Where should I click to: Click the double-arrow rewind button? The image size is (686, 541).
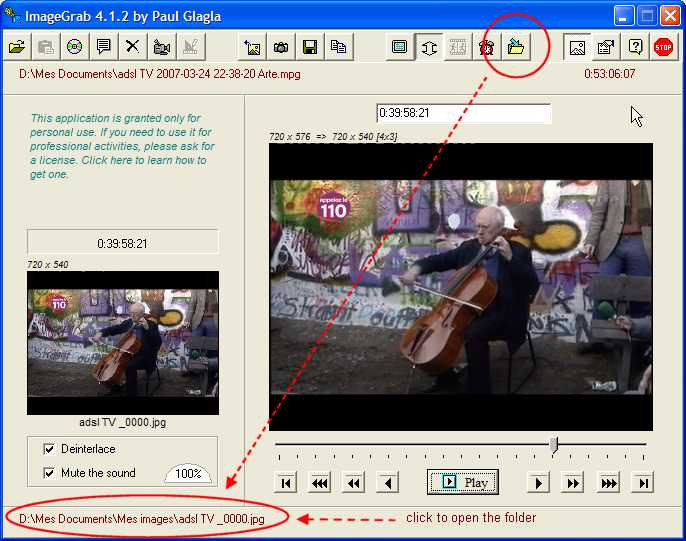click(354, 483)
